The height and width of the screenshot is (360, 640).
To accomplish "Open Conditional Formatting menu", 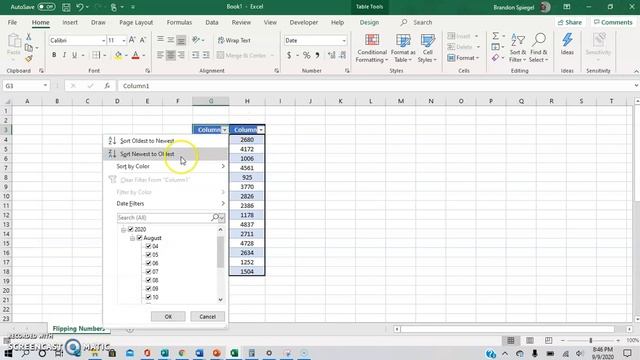I will pos(371,48).
